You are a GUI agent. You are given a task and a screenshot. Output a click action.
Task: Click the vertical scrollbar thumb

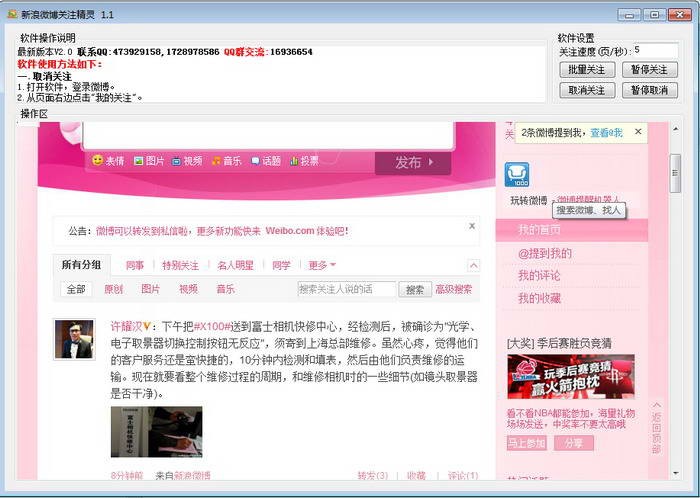(675, 173)
